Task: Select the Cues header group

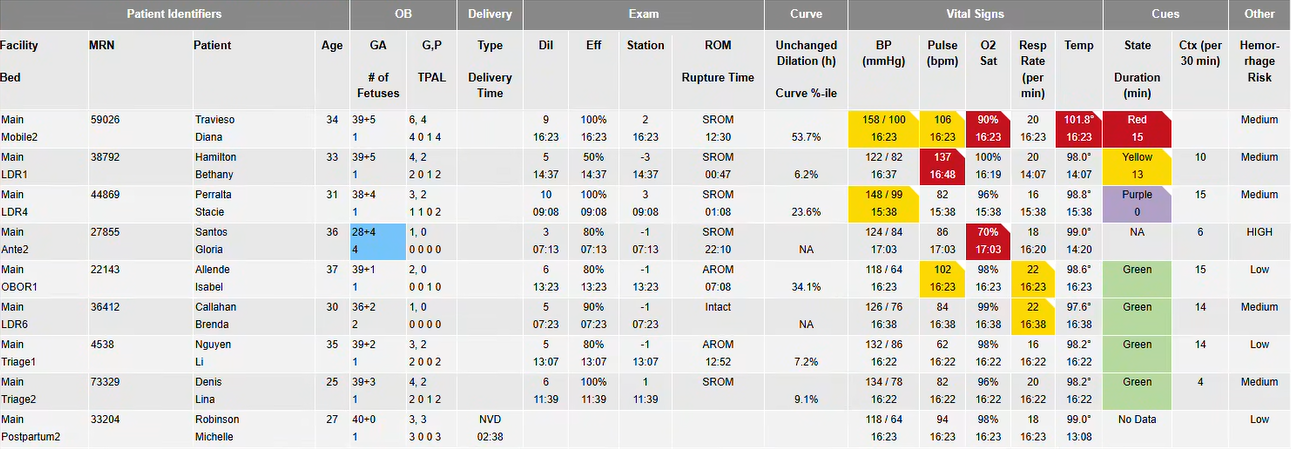Action: (1165, 14)
